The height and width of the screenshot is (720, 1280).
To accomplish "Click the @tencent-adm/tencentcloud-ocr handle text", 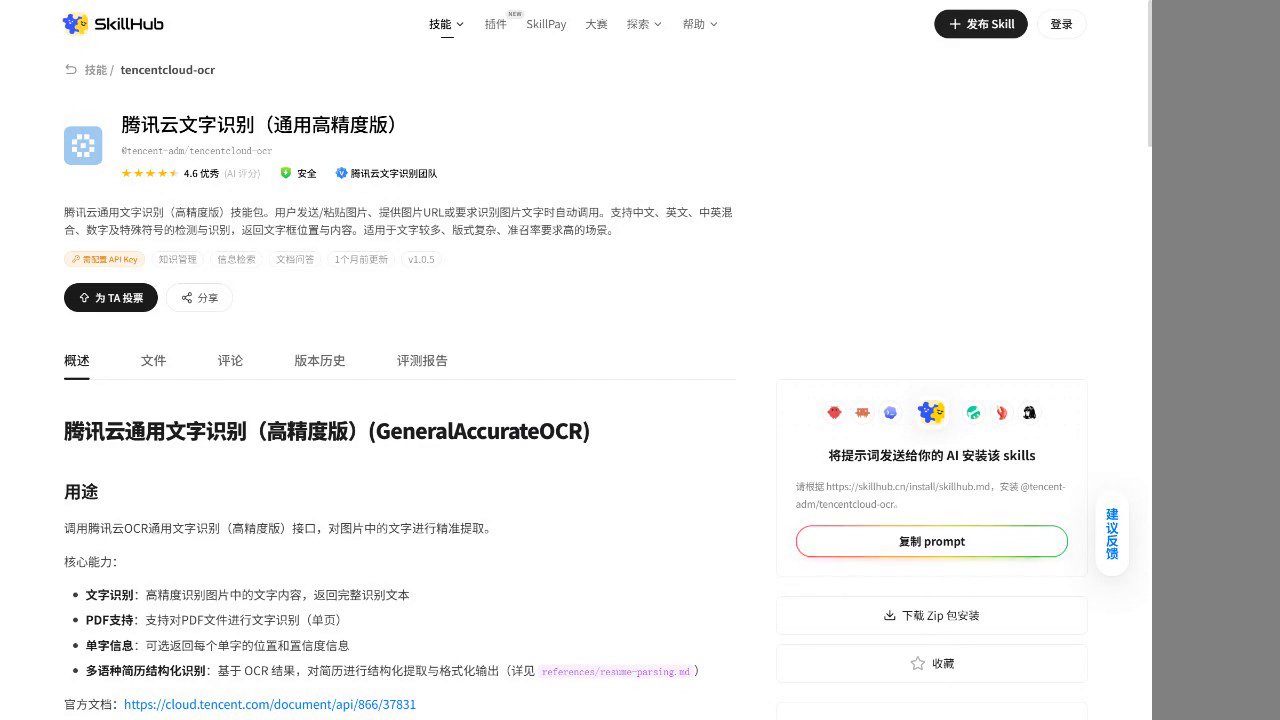I will [197, 151].
